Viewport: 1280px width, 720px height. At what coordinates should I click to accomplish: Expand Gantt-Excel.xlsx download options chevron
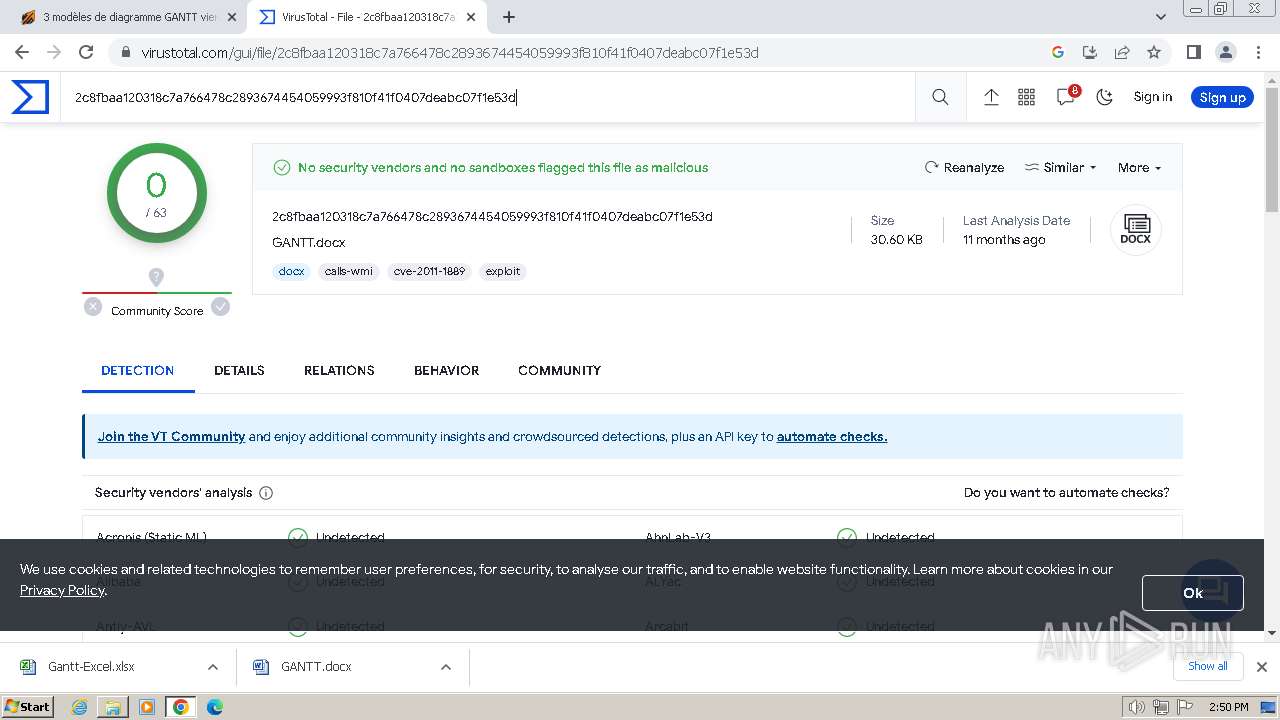click(213, 667)
